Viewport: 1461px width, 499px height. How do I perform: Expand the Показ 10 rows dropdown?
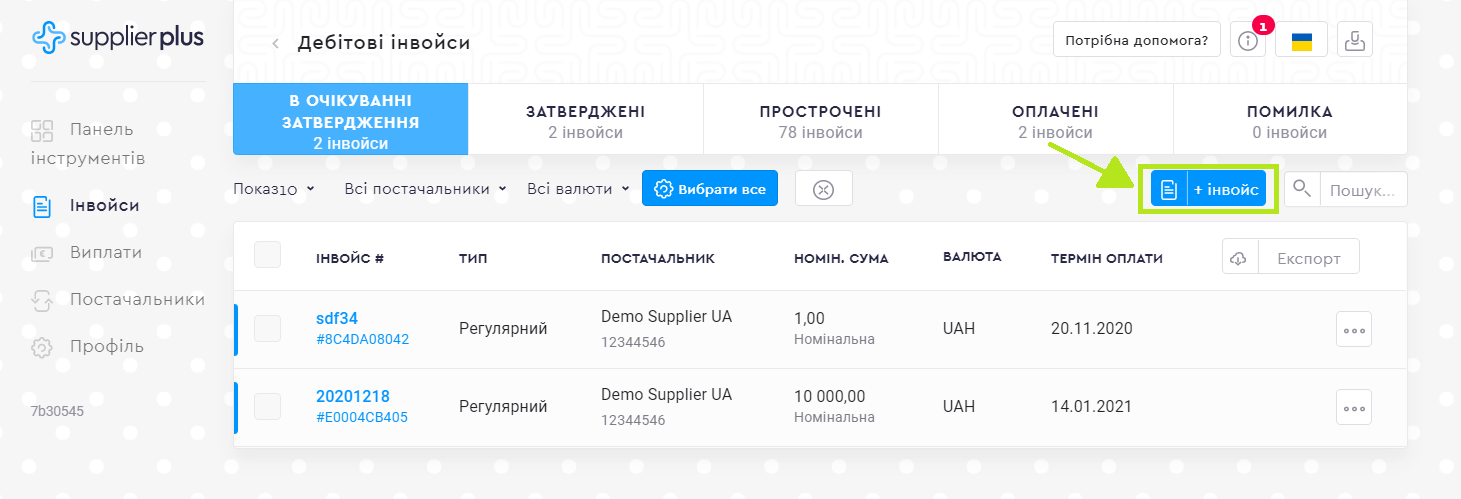pyautogui.click(x=274, y=189)
